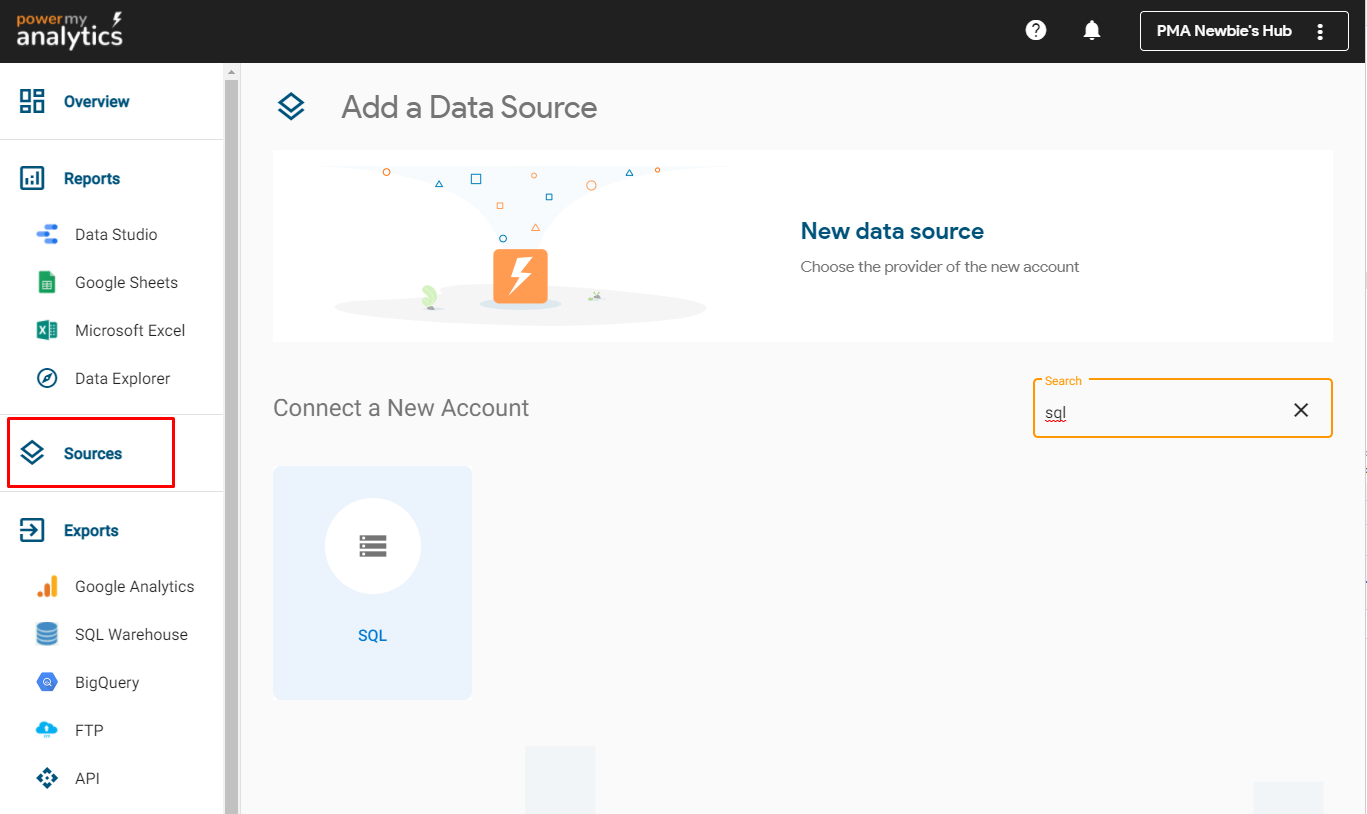1367x814 pixels.
Task: Choose Microsoft Excel in the sidebar
Action: [129, 331]
